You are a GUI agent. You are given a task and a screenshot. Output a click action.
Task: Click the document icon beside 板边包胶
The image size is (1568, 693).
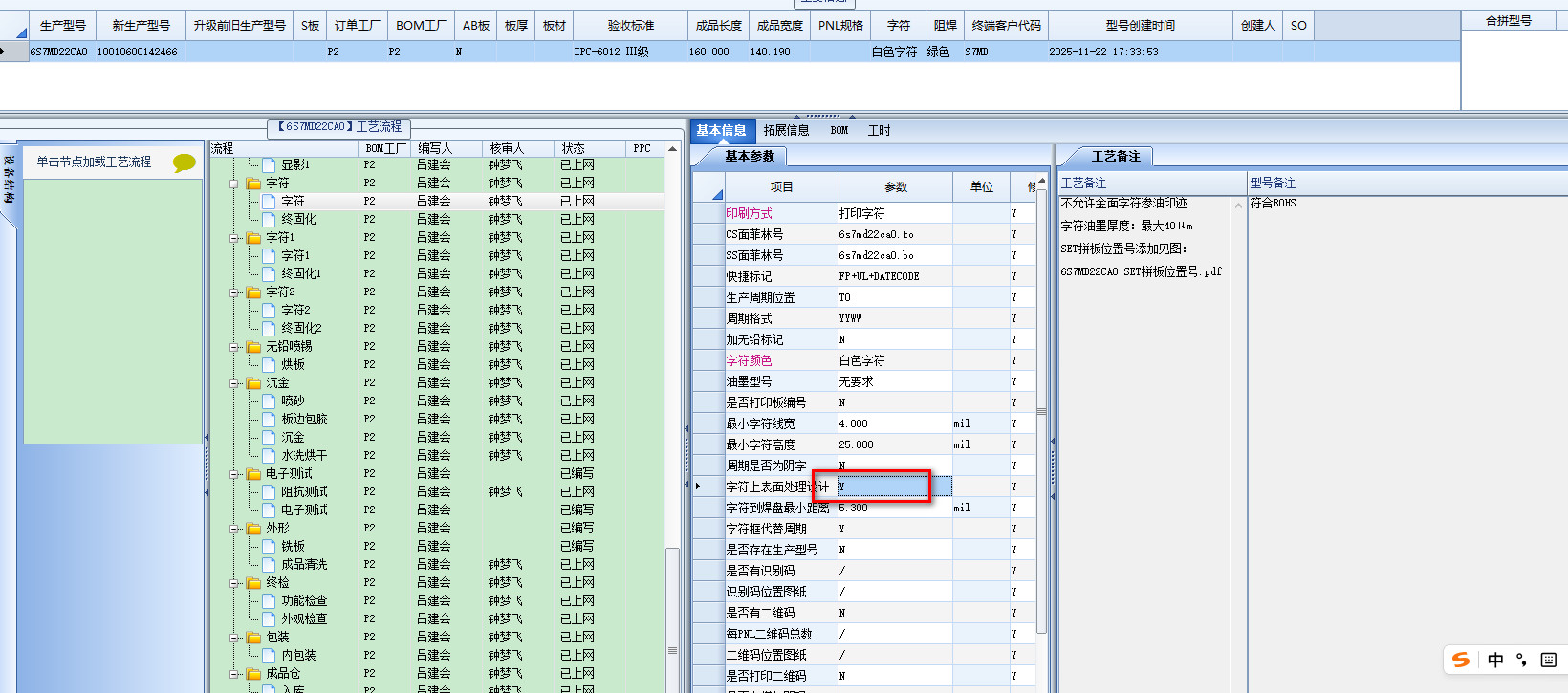click(269, 419)
